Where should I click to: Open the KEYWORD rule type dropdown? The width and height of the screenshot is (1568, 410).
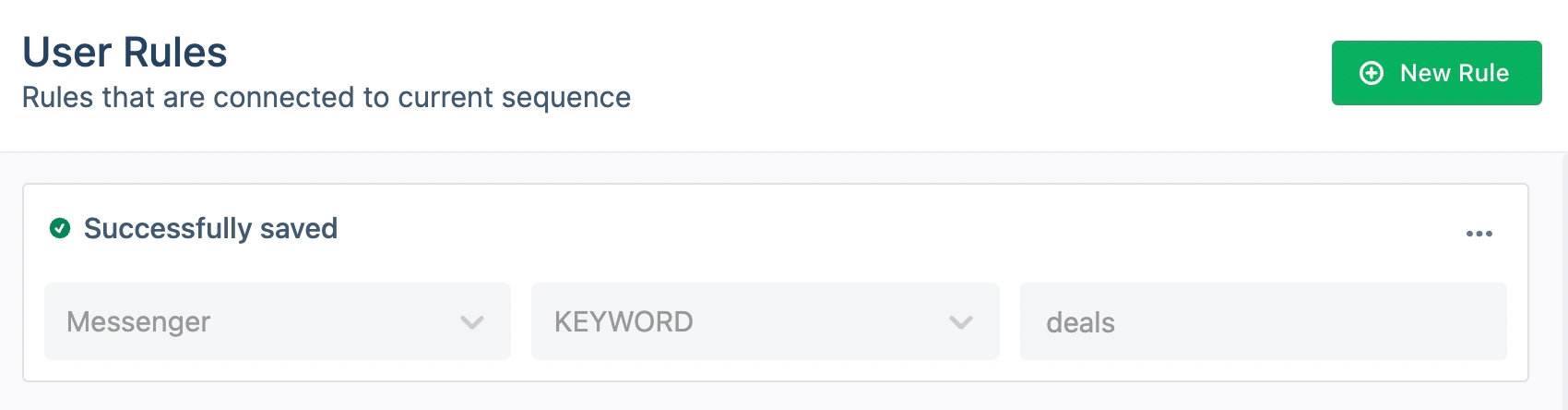point(765,321)
